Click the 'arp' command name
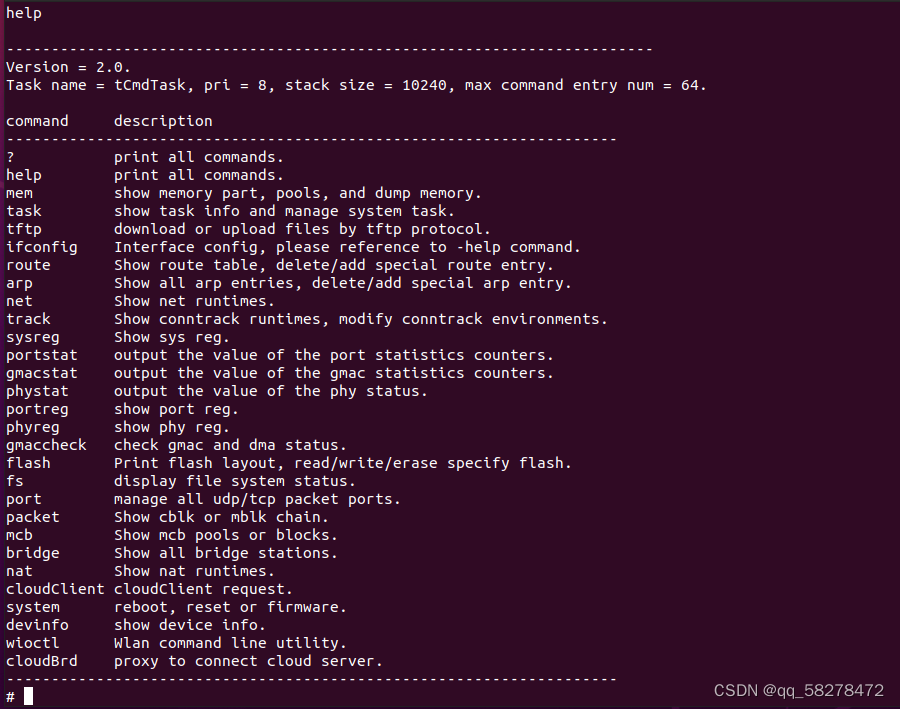900x709 pixels. click(x=19, y=283)
